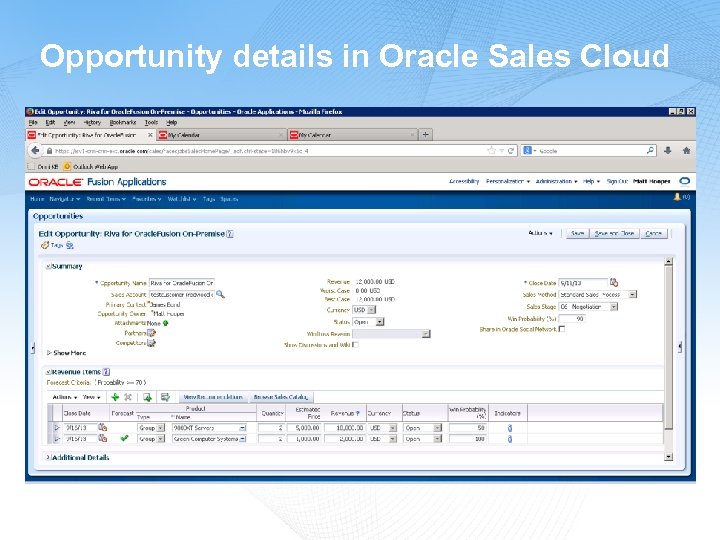Click the Competitors edit icon
Screen dimensions: 720x540
click(152, 343)
